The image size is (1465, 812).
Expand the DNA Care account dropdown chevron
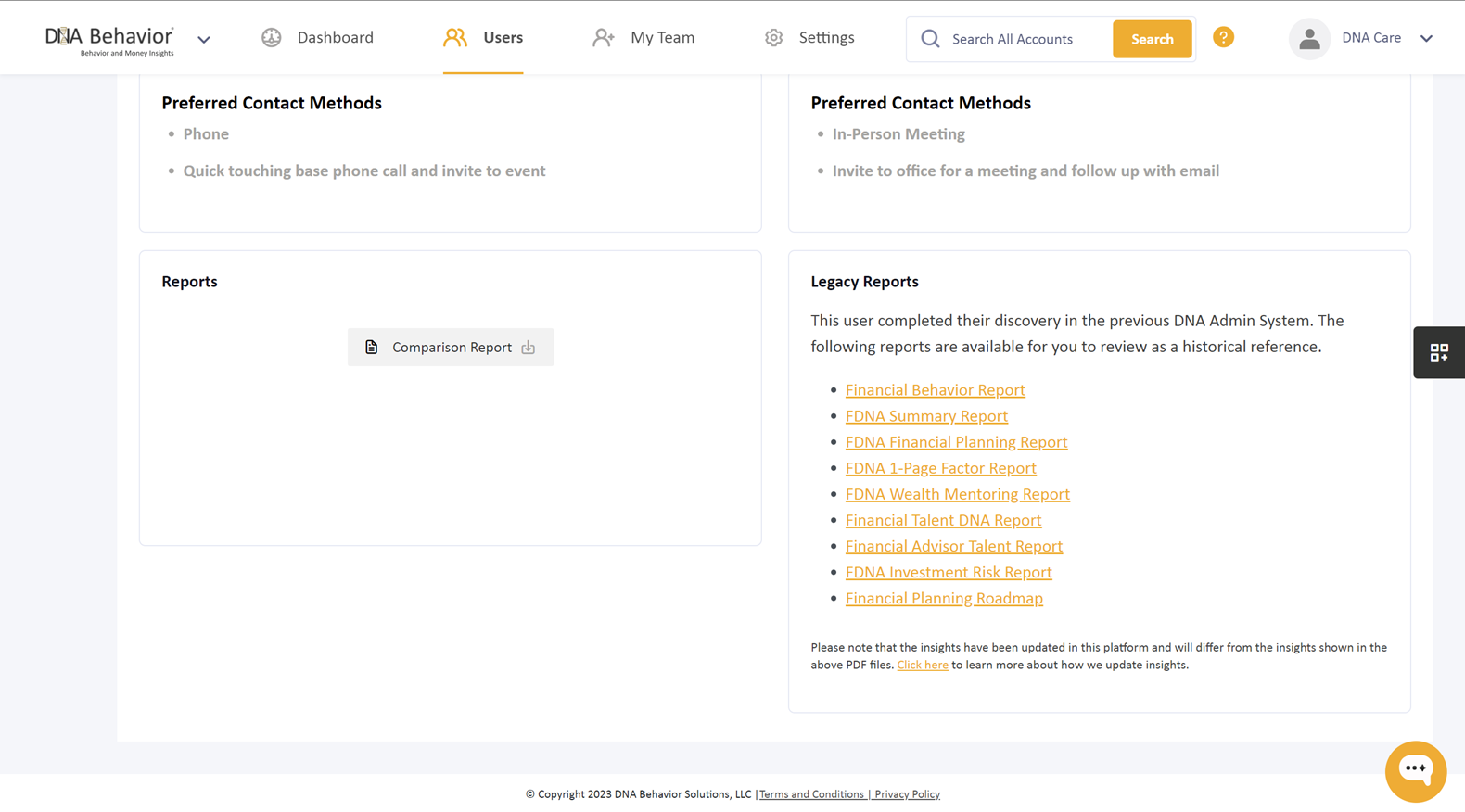tap(1426, 39)
